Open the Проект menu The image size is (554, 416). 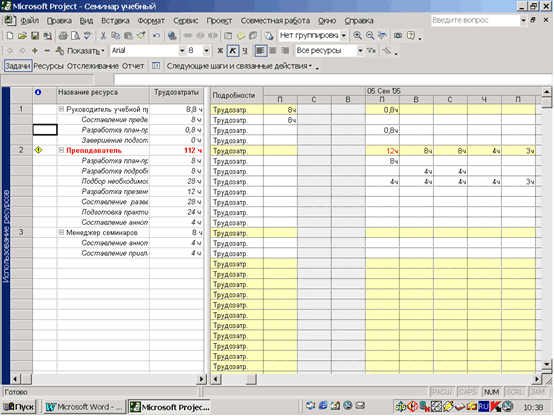[219, 20]
